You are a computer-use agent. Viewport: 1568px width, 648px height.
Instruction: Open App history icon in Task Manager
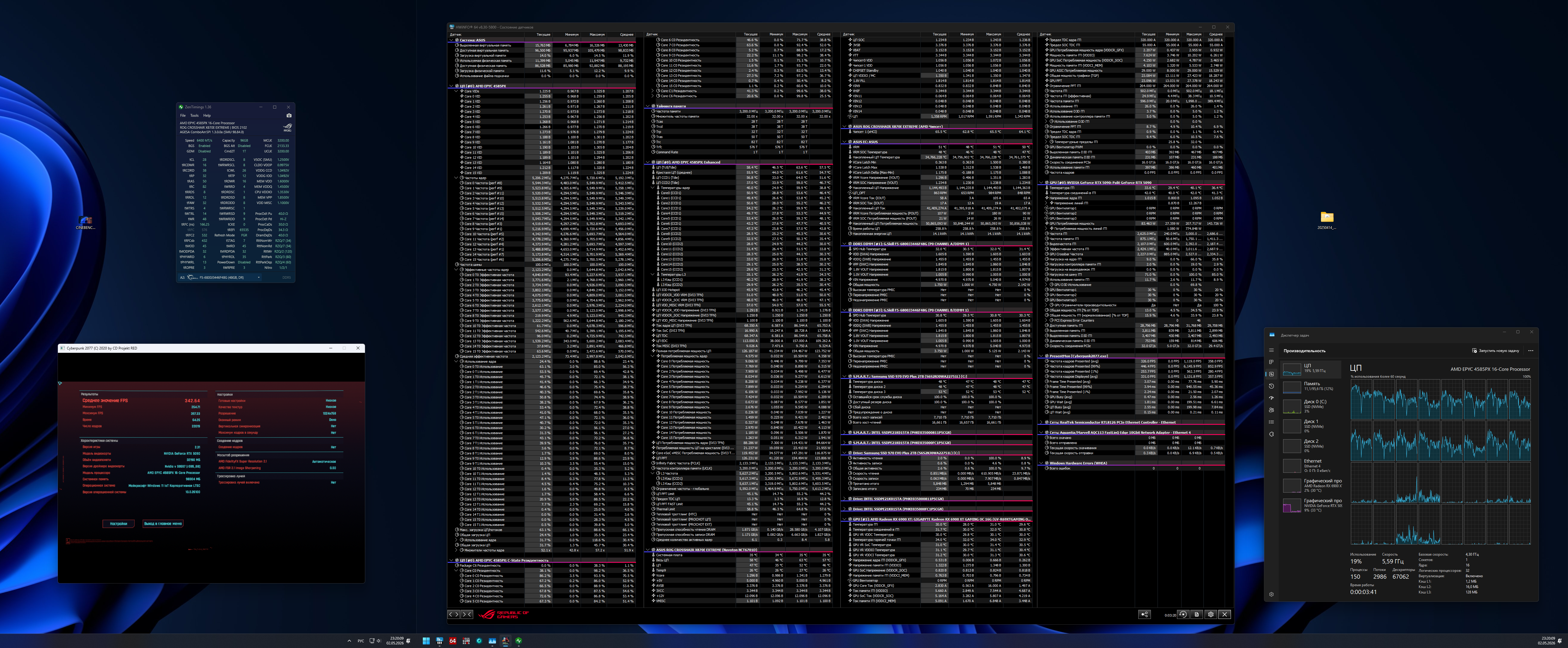tap(1271, 386)
